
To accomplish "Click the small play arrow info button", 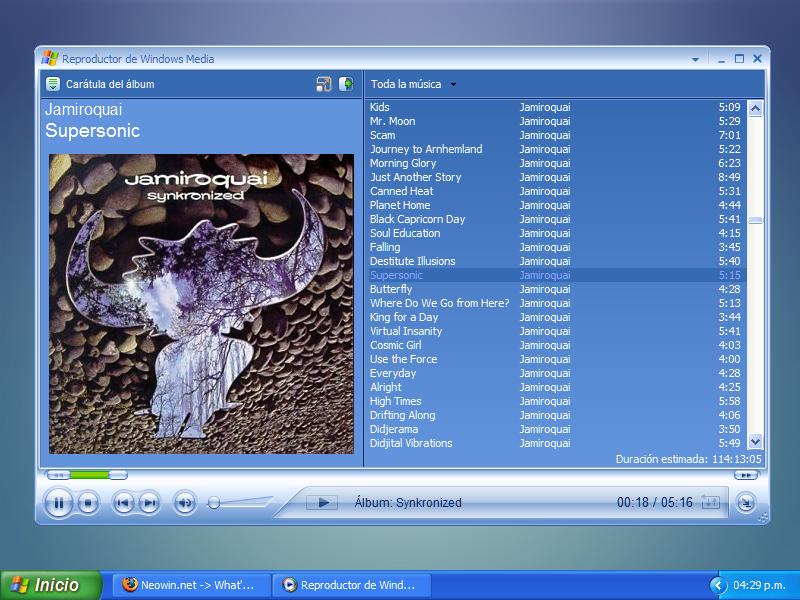I will [x=321, y=503].
